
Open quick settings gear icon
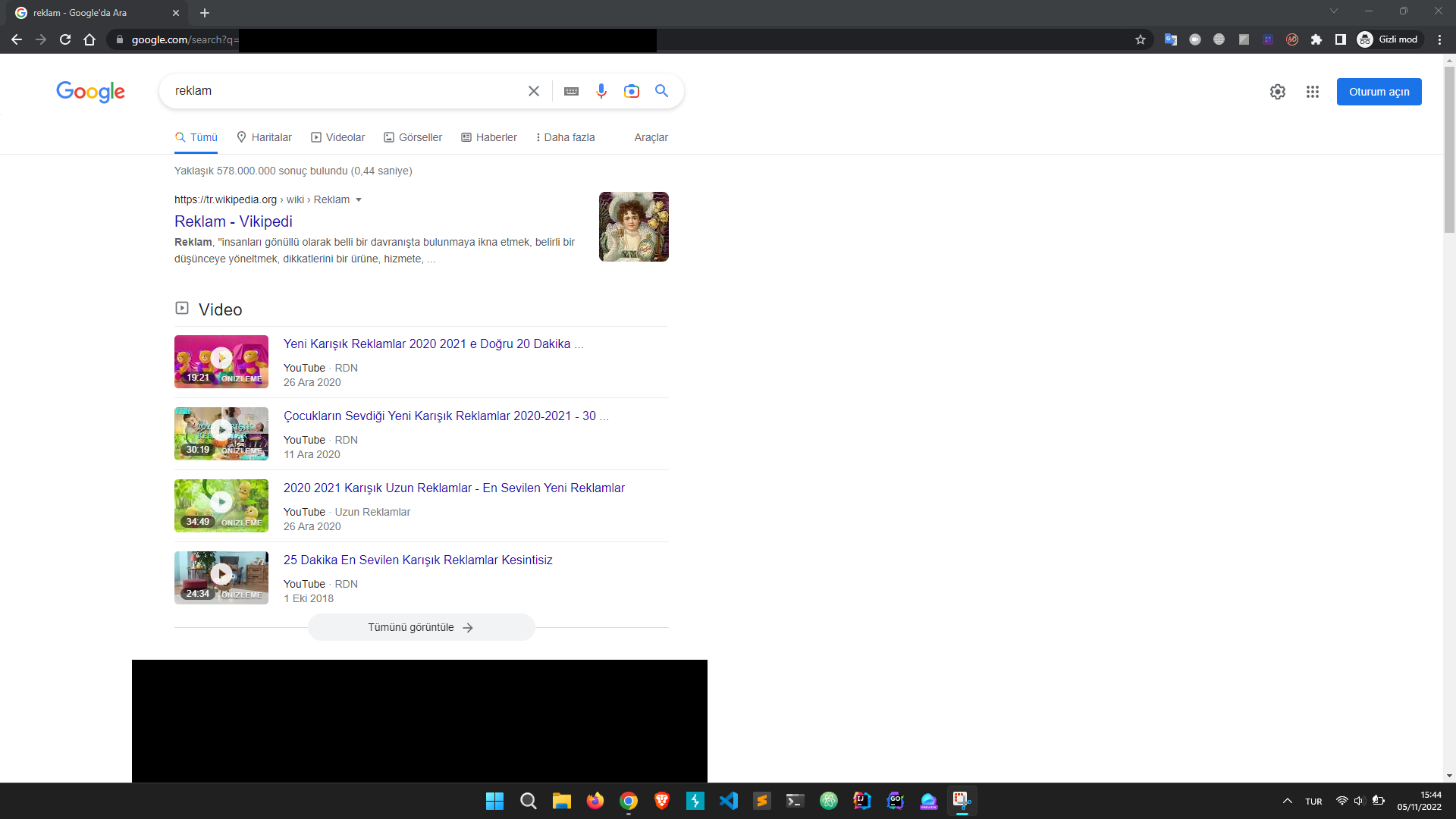click(1278, 91)
